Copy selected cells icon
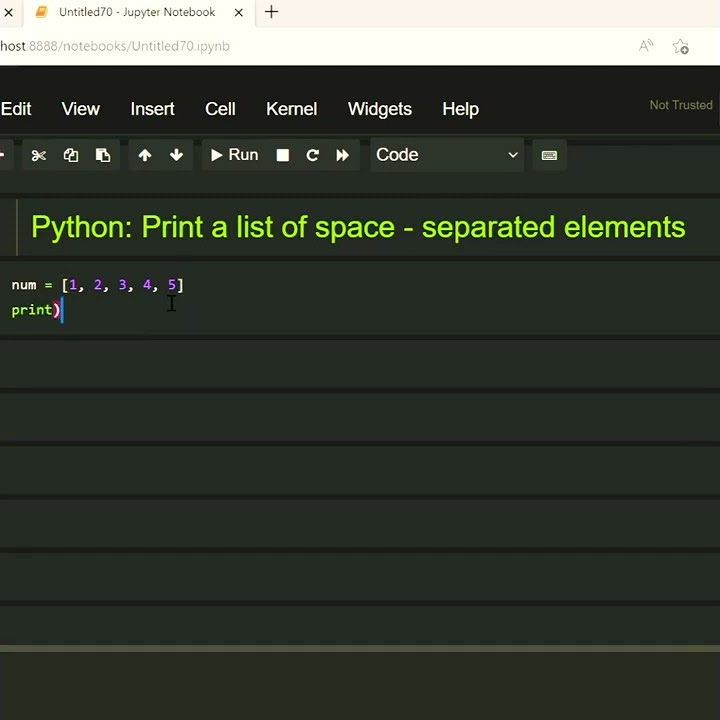The width and height of the screenshot is (720, 720). click(x=71, y=156)
